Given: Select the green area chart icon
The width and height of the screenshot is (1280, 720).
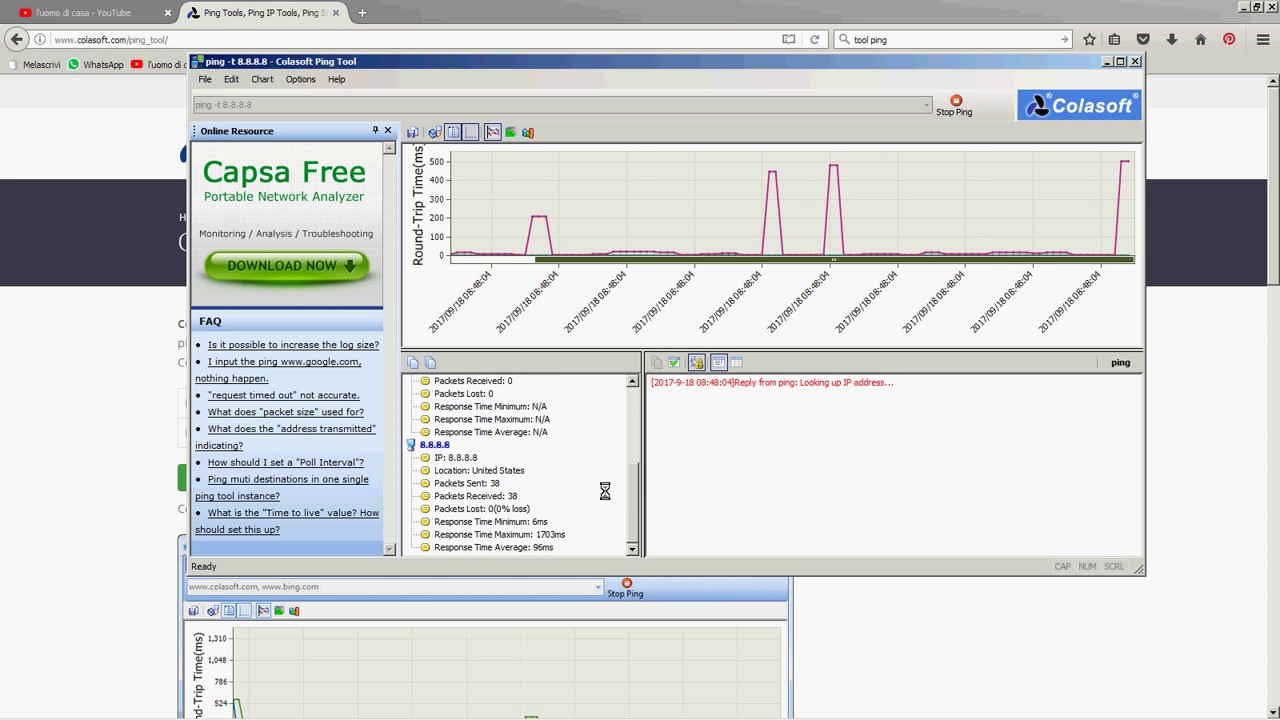Looking at the screenshot, I should (x=511, y=132).
